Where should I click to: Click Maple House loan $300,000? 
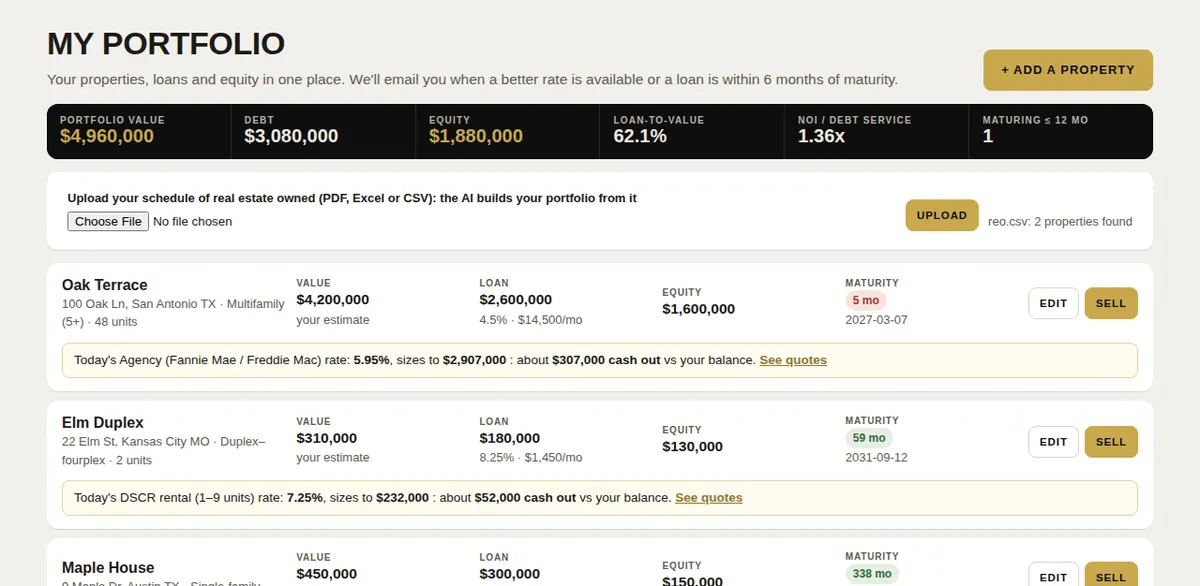[510, 574]
